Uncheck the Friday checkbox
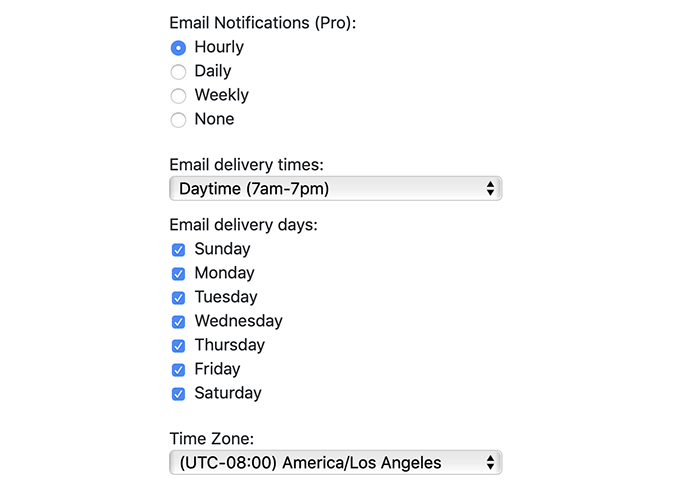 tap(178, 370)
